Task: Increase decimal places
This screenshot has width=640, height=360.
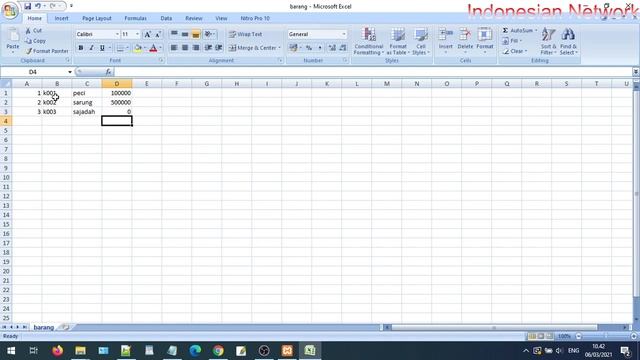Action: (x=332, y=48)
